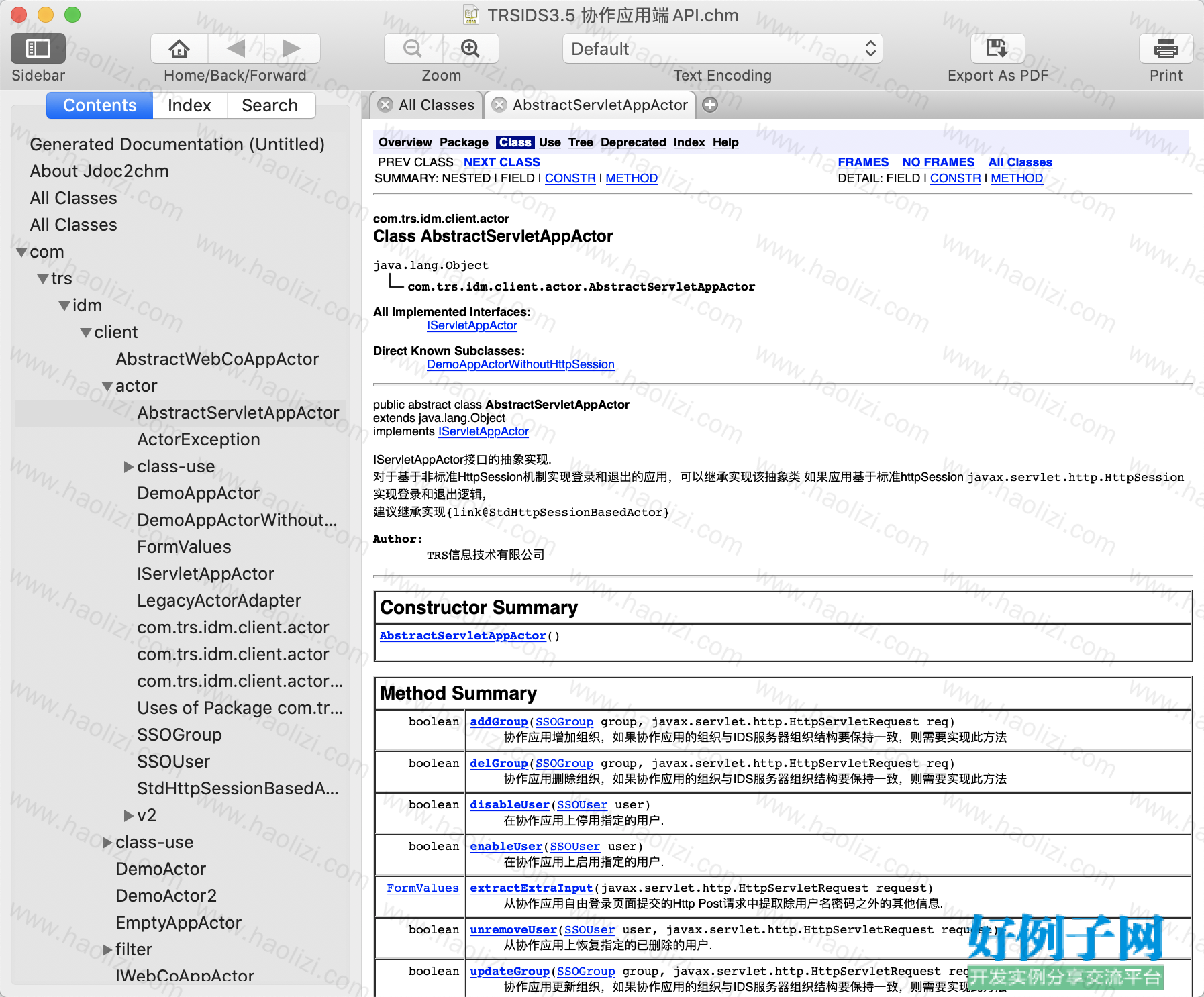The width and height of the screenshot is (1204, 997).
Task: Open the addGroup method link
Action: tap(499, 722)
